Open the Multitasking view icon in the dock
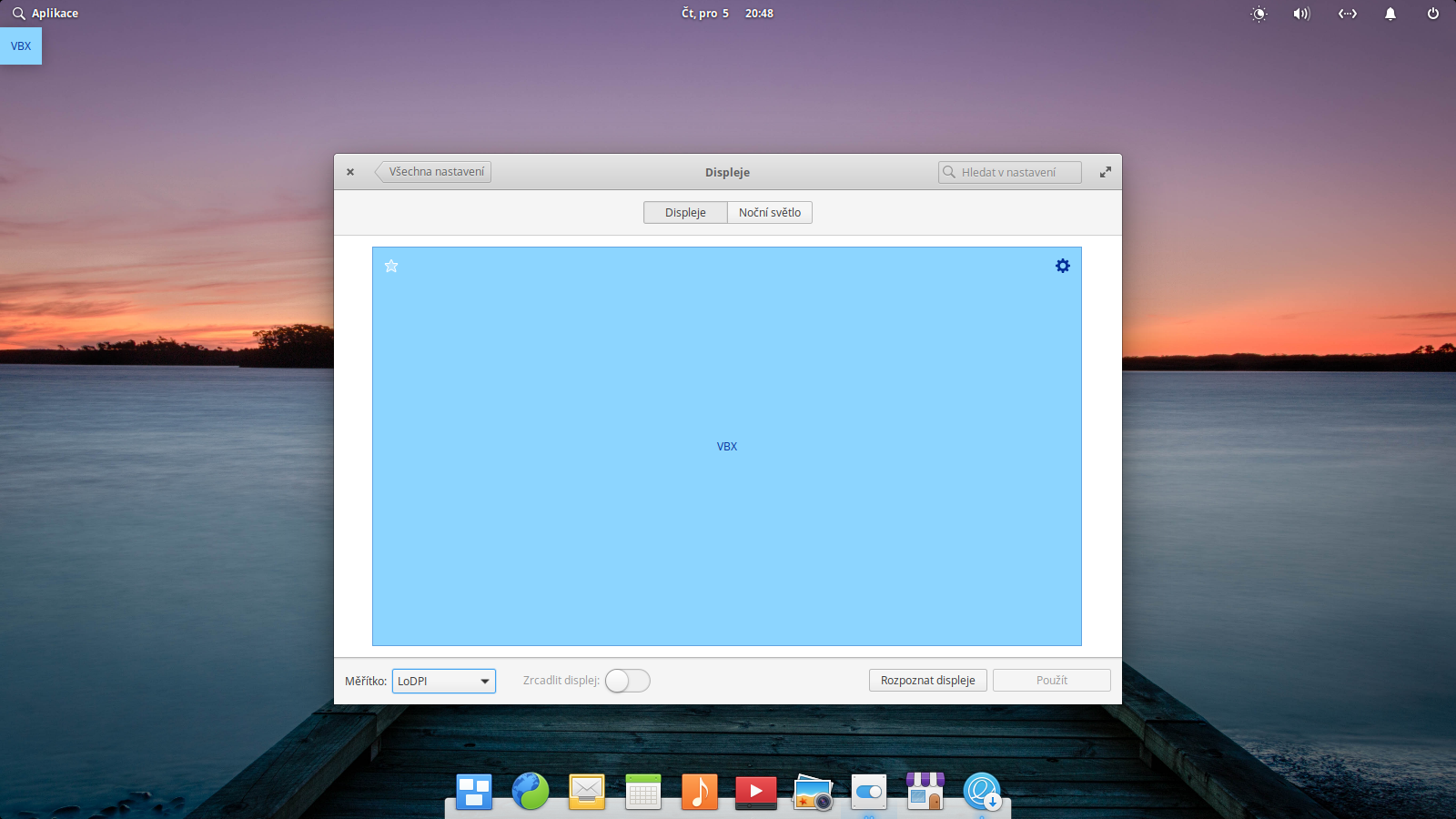This screenshot has width=1456, height=819. (x=473, y=792)
